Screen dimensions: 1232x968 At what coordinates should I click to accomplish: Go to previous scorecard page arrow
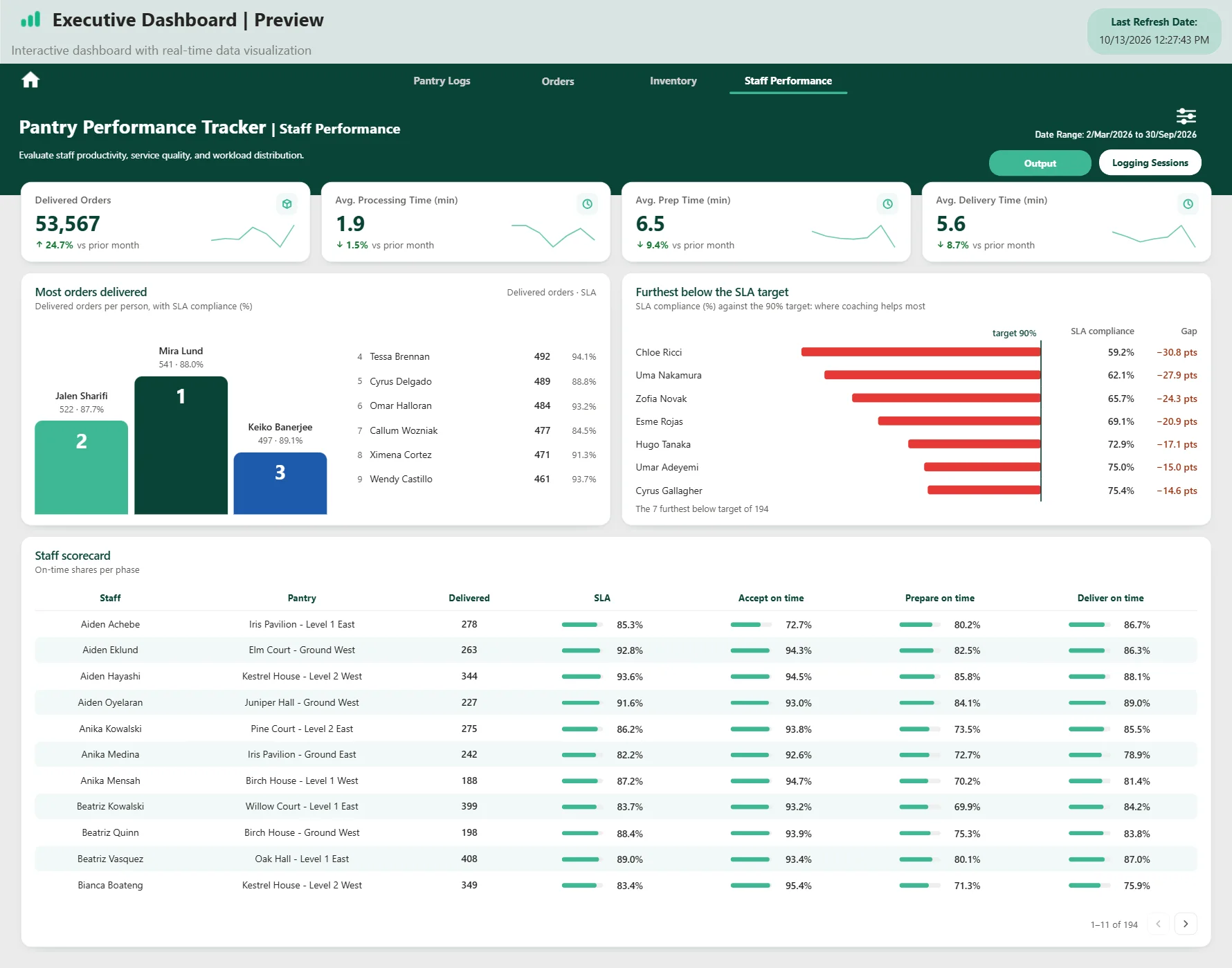pos(1159,924)
